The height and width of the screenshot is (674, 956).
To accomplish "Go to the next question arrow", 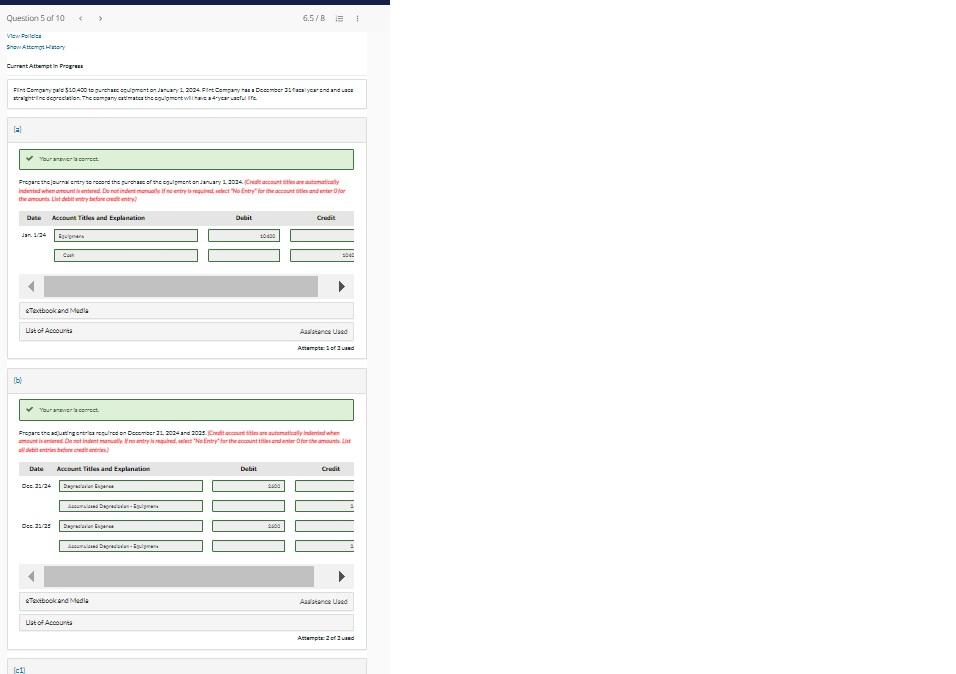I will pyautogui.click(x=100, y=18).
